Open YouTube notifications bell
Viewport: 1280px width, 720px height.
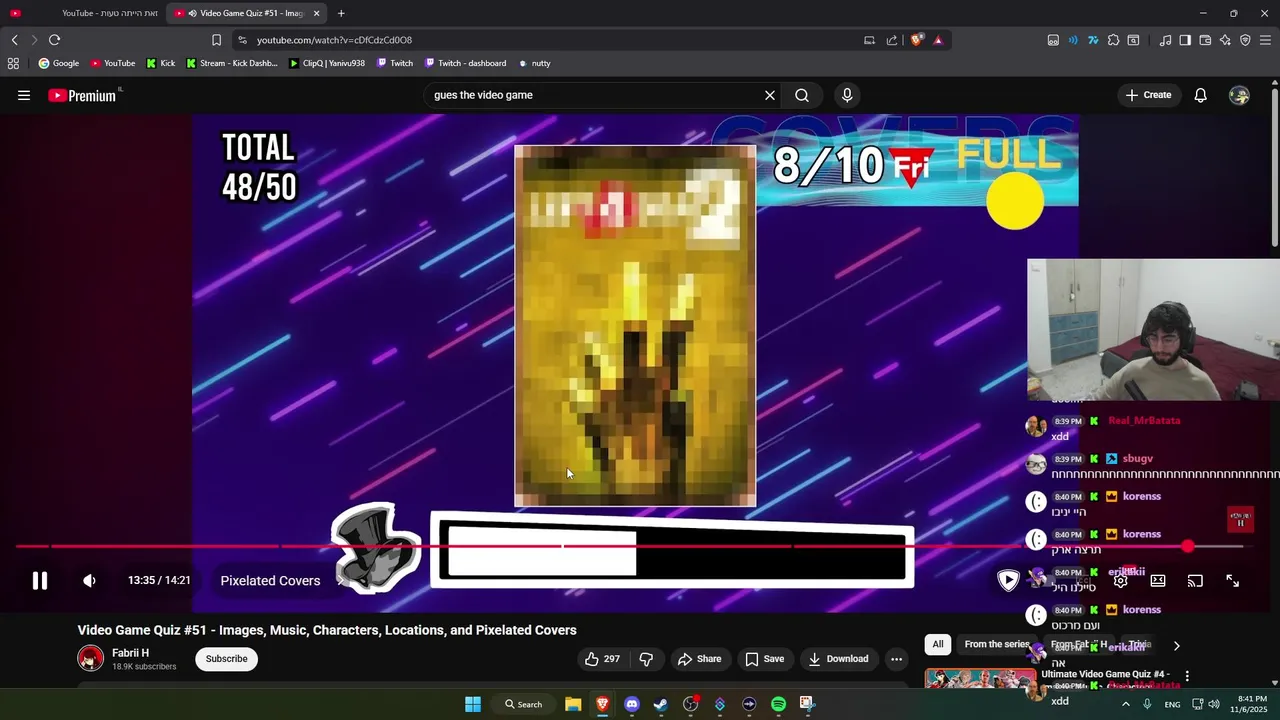[x=1201, y=95]
